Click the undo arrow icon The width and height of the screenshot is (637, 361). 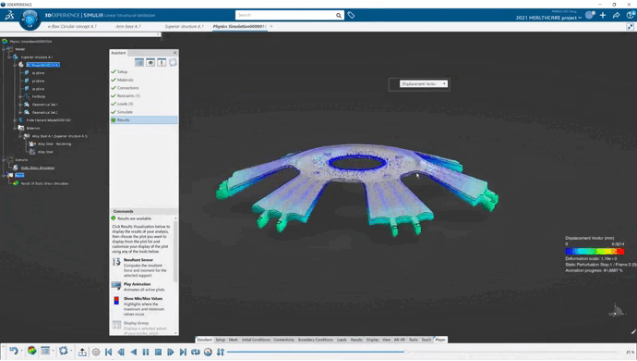tap(13, 351)
